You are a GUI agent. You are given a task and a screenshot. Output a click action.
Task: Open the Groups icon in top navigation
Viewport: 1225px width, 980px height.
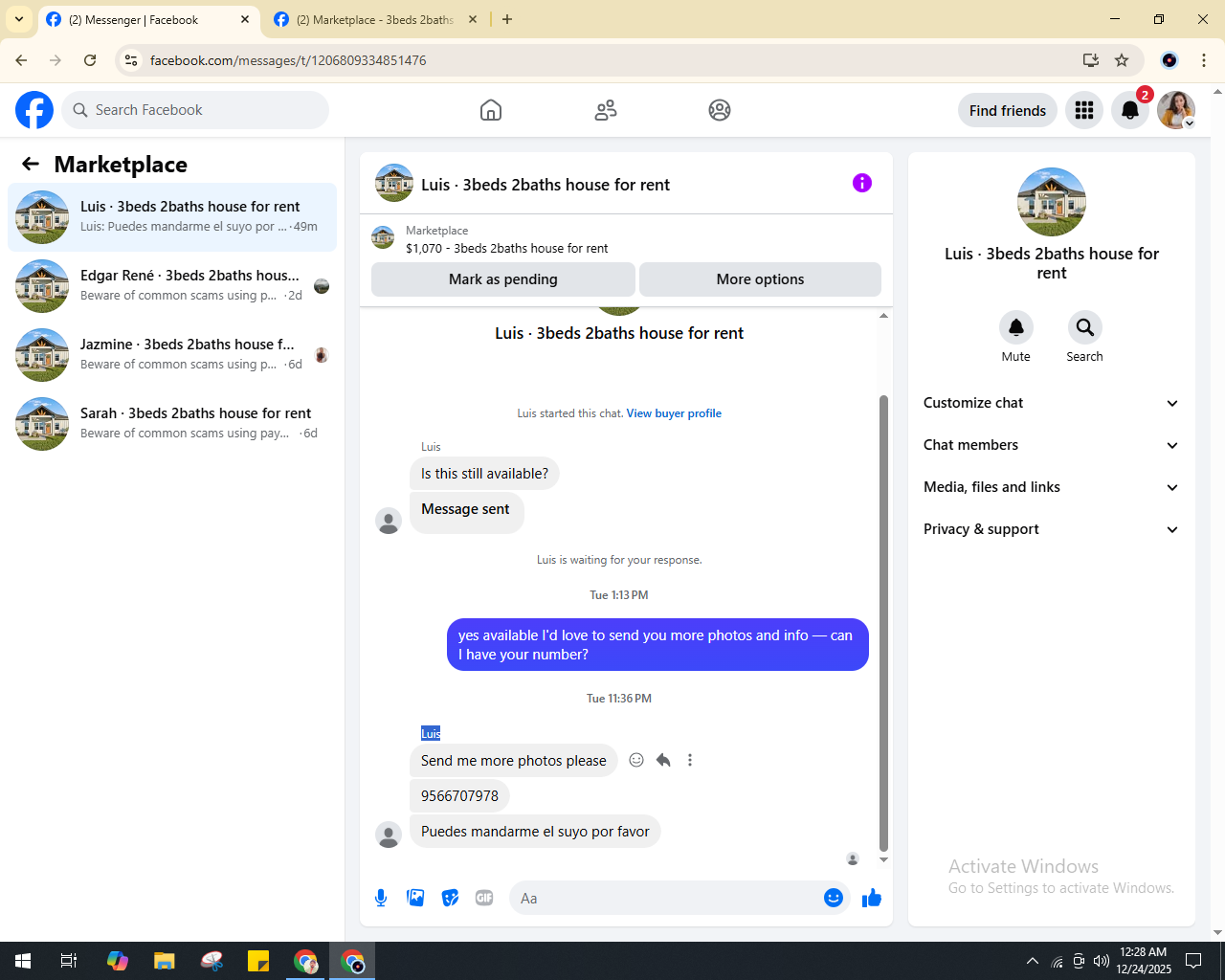click(720, 110)
